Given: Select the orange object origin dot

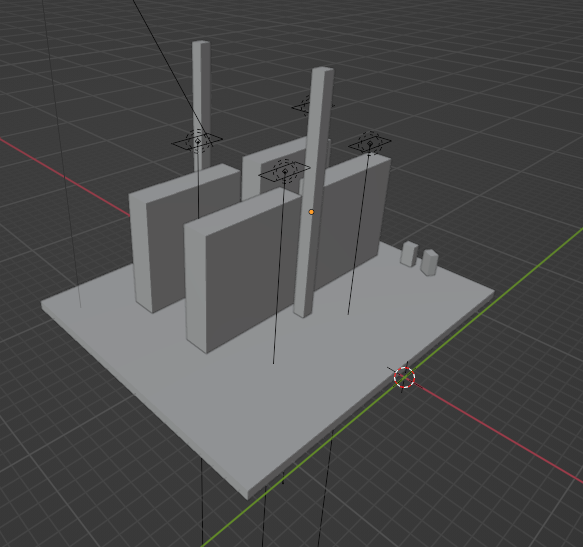Looking at the screenshot, I should click(311, 212).
